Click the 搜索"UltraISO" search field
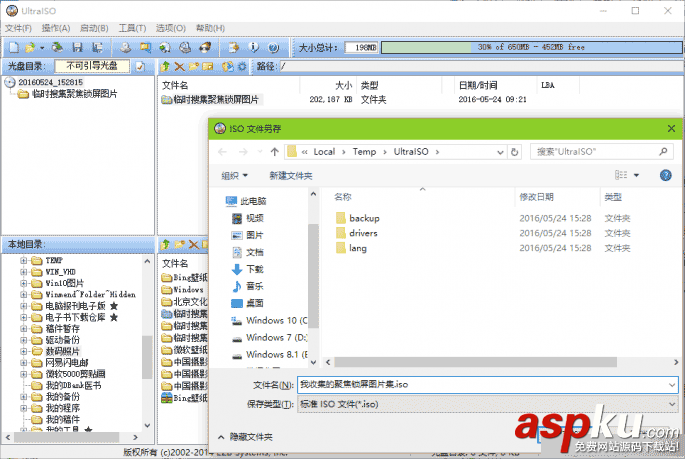685x459 pixels. (601, 152)
